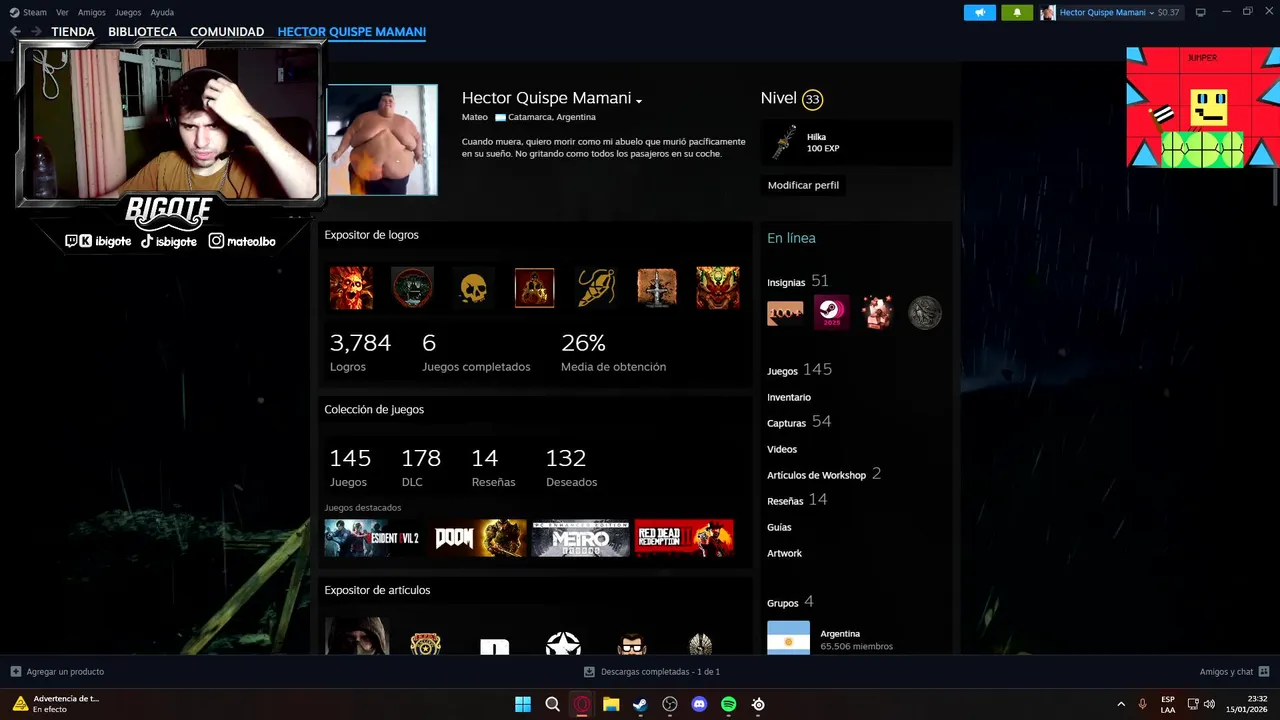Open the Red Dead Redemption featured game

(684, 538)
